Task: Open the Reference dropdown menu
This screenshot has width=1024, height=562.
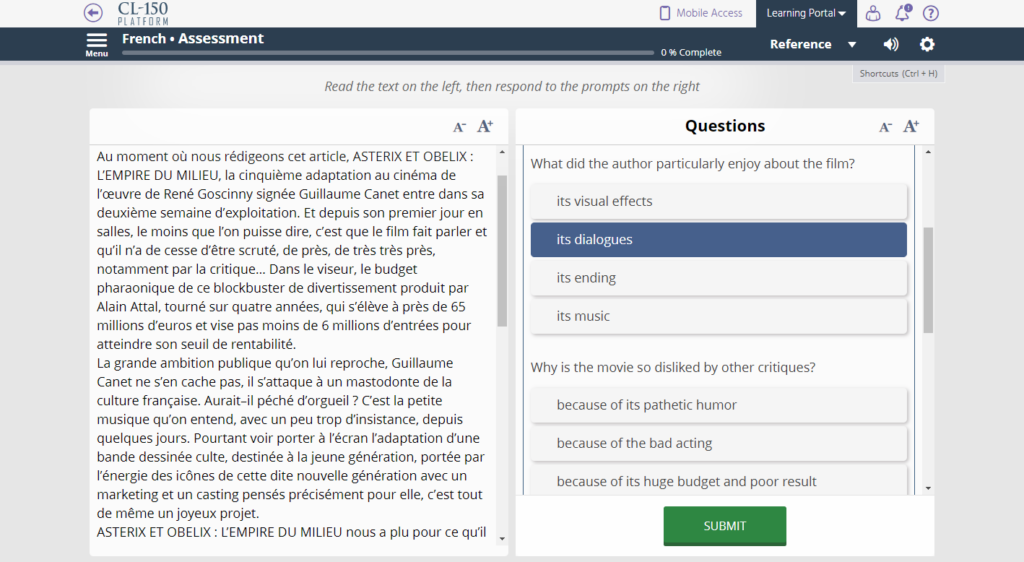Action: [x=813, y=44]
